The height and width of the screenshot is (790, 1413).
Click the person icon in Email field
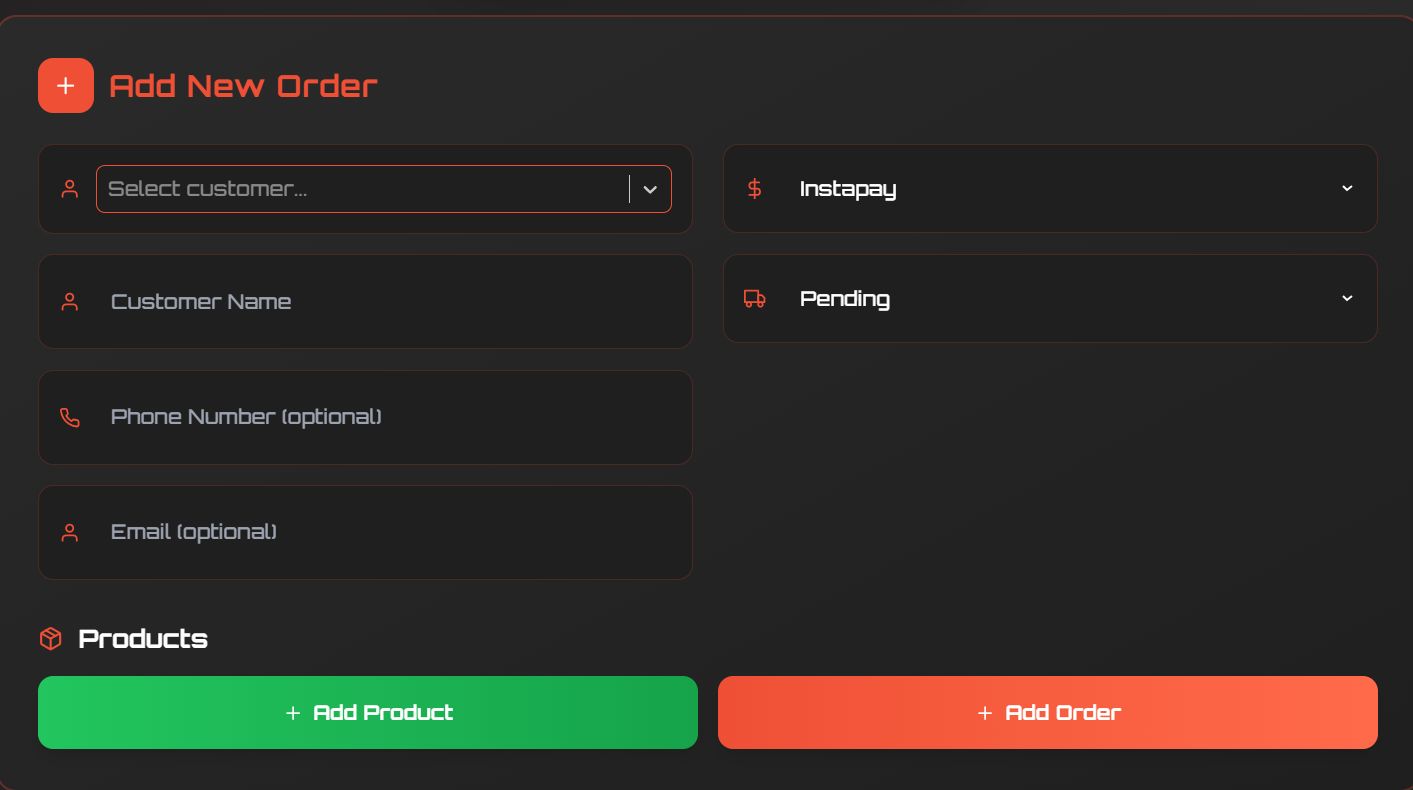click(x=70, y=533)
